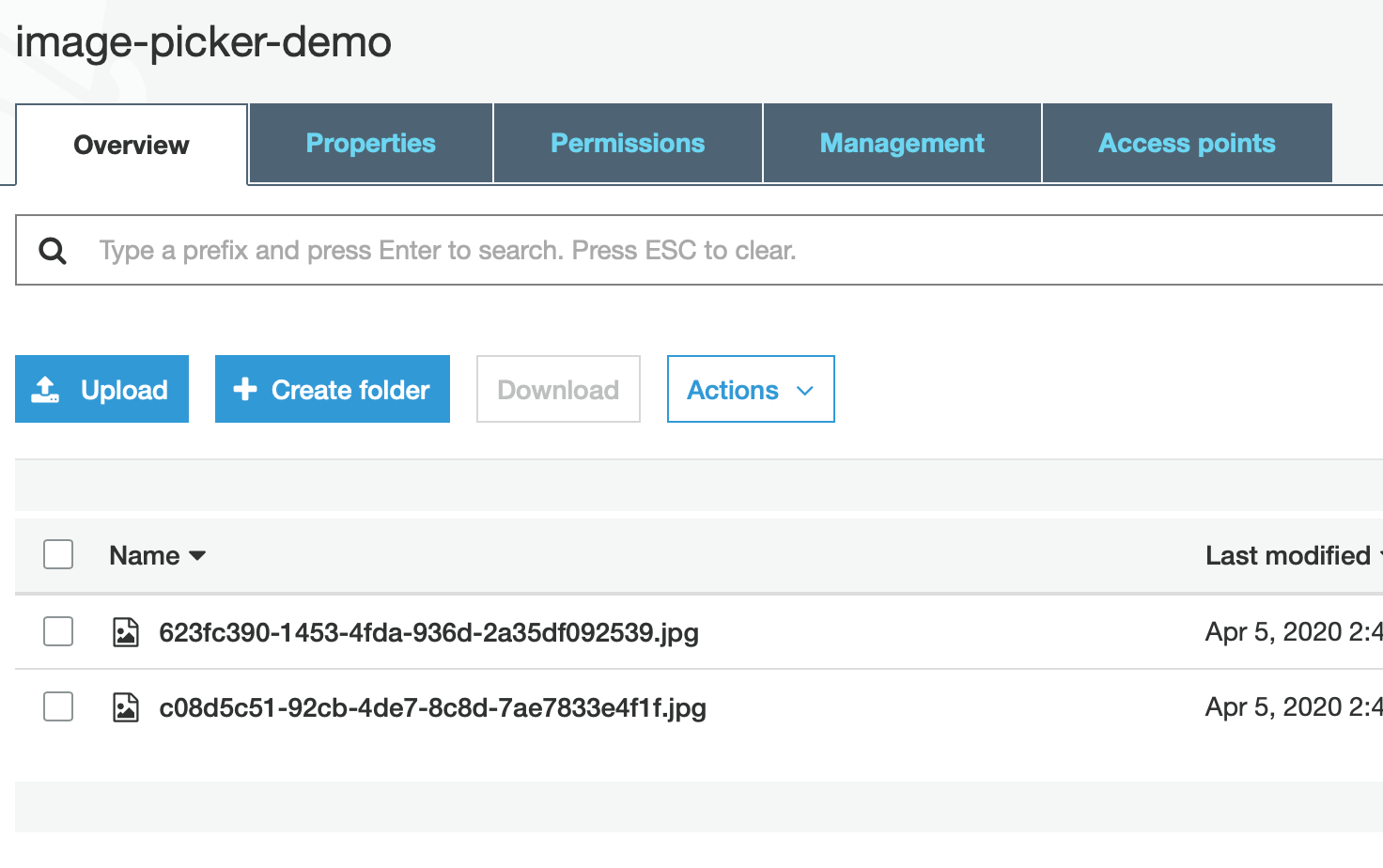Click the plus icon on Create folder button
The image size is (1383, 868).
pyautogui.click(x=245, y=388)
